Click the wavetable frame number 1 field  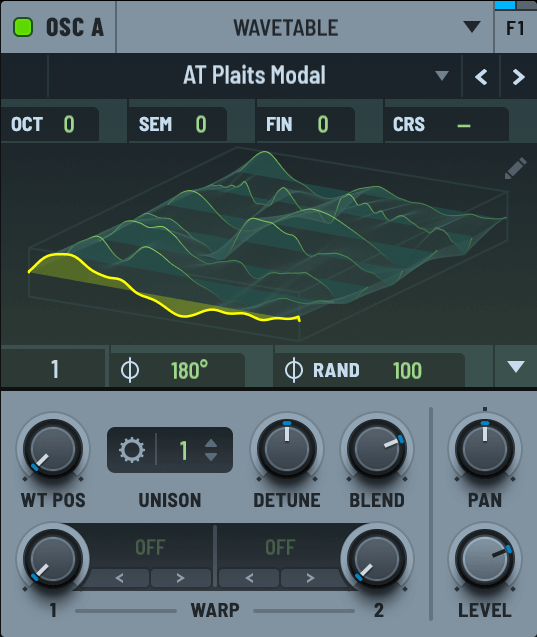(54, 370)
